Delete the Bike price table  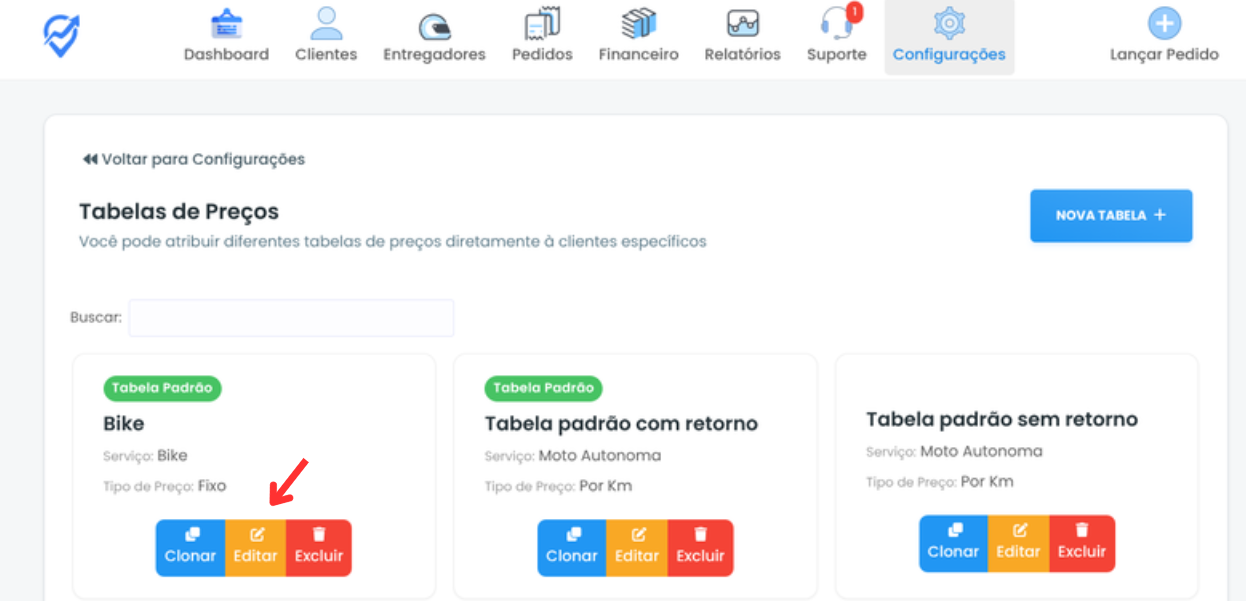319,547
